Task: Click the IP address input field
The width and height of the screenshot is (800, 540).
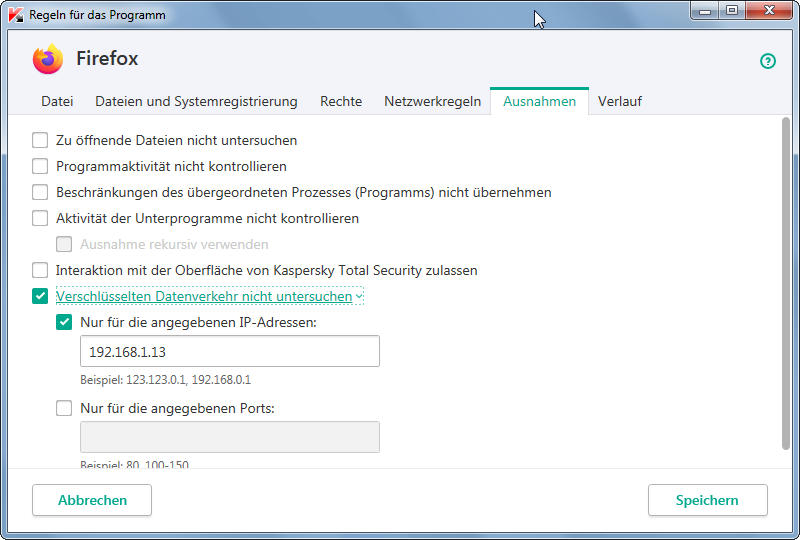Action: (x=229, y=351)
